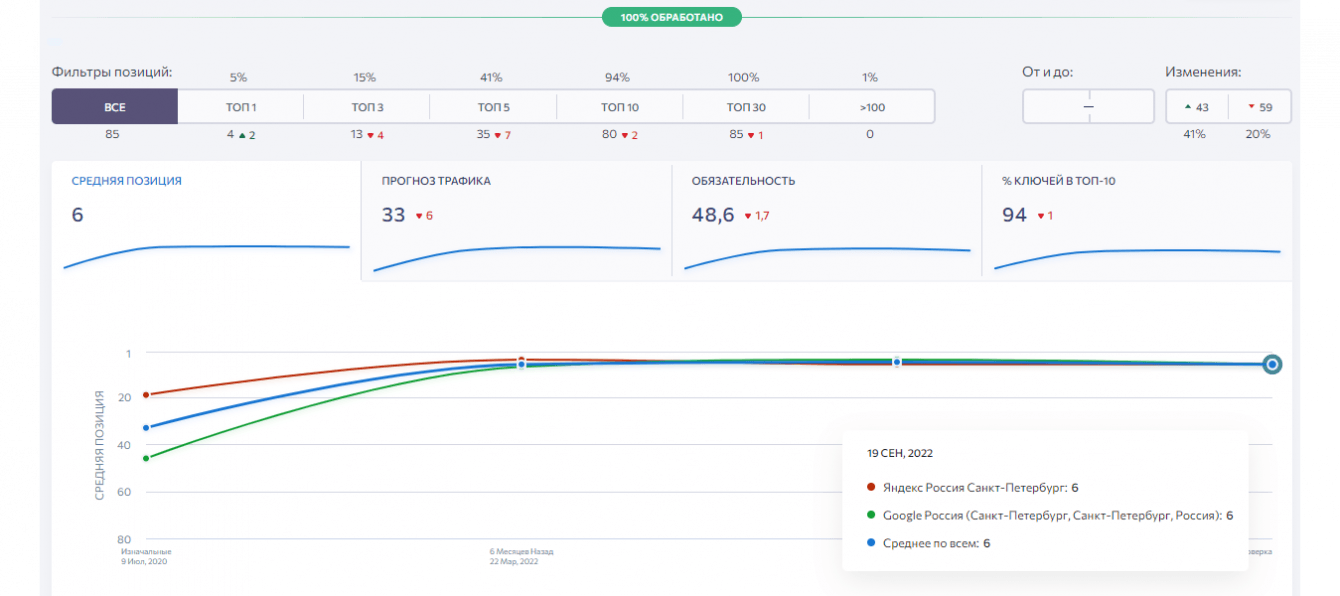1340x596 pixels.
Task: Click the green Google Россия legend dot
Action: coord(871,516)
